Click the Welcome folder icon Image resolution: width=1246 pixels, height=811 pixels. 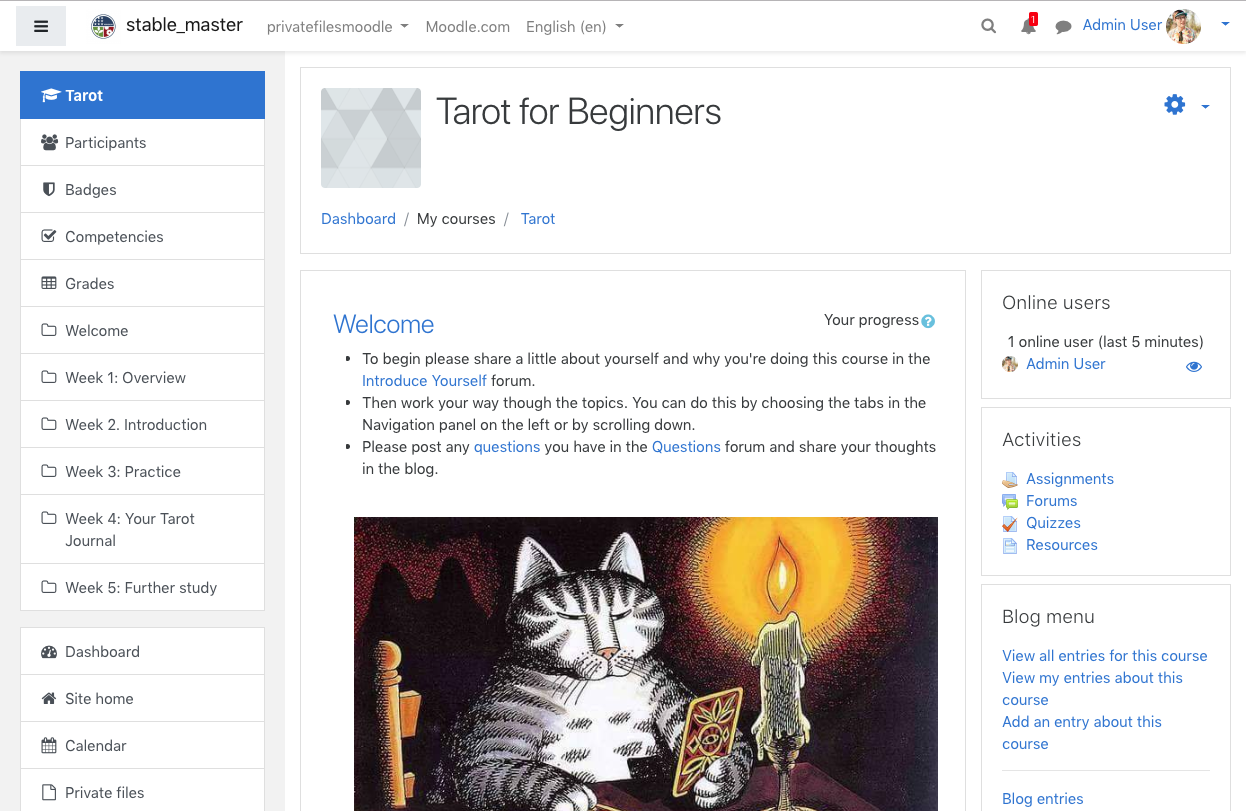click(x=48, y=330)
